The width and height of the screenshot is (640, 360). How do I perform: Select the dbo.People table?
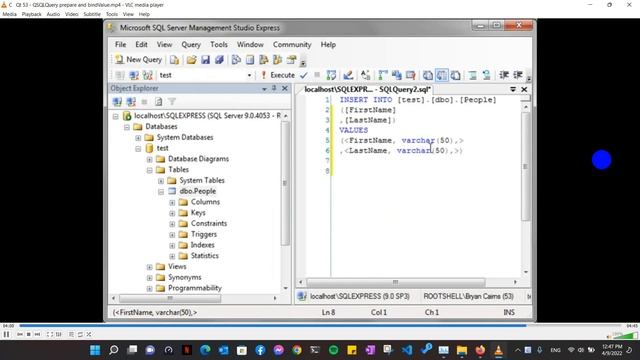198,191
